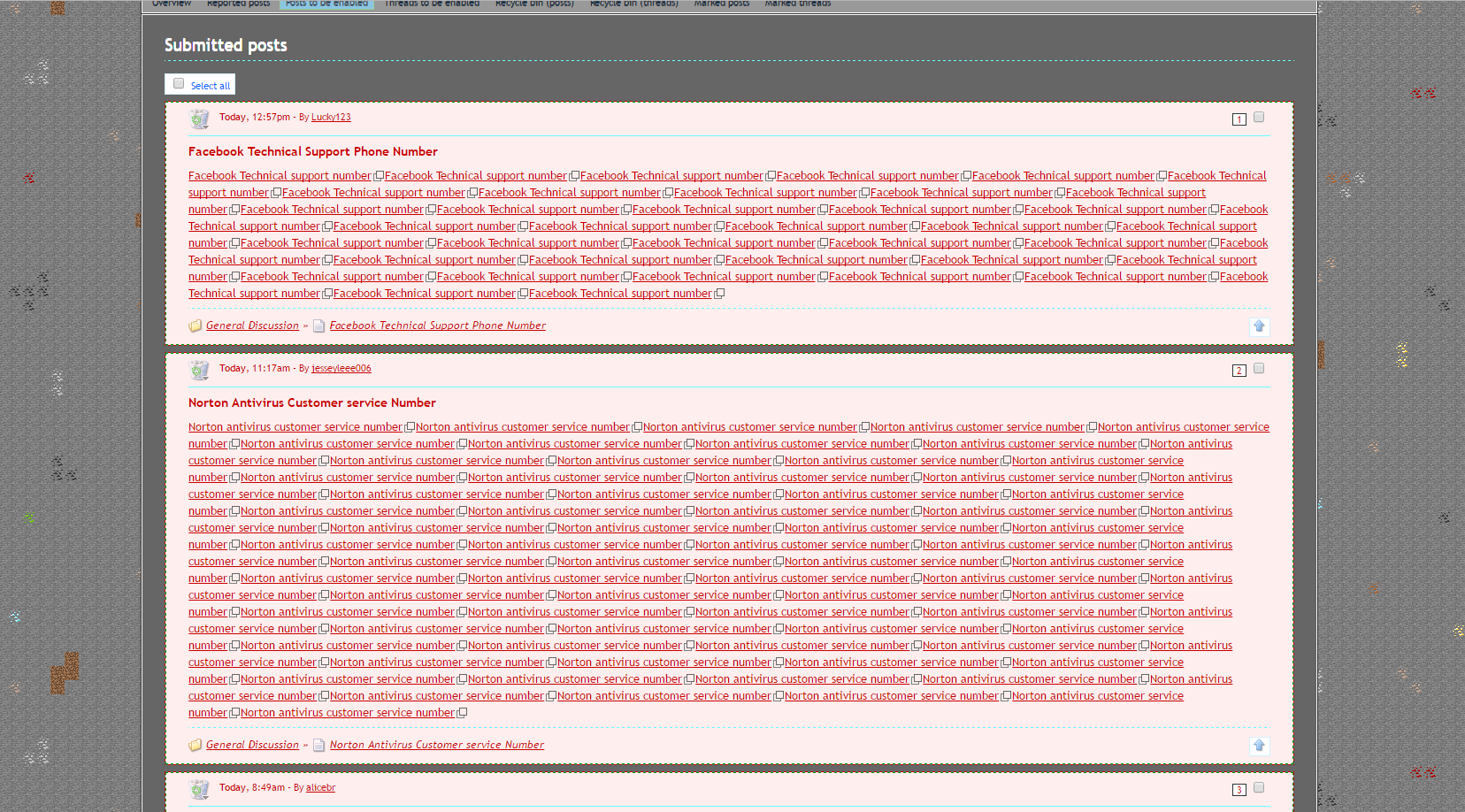Open the General Discussion link under the Norton post

pyautogui.click(x=252, y=746)
